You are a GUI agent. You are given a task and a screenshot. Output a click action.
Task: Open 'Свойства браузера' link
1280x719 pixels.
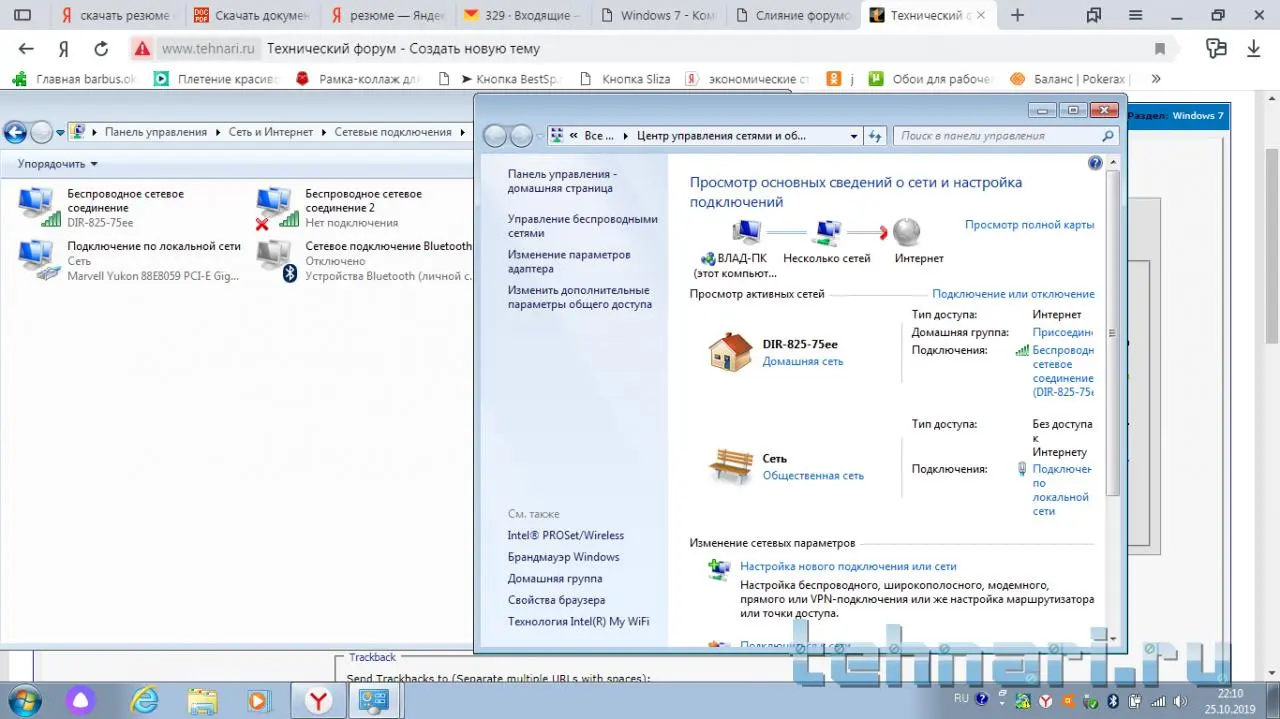click(x=556, y=600)
